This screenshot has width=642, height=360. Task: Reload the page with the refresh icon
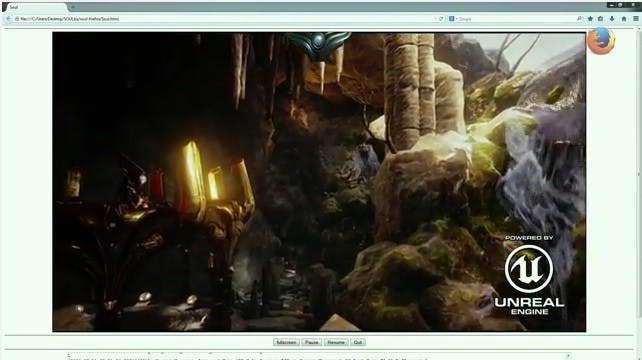pyautogui.click(x=441, y=19)
